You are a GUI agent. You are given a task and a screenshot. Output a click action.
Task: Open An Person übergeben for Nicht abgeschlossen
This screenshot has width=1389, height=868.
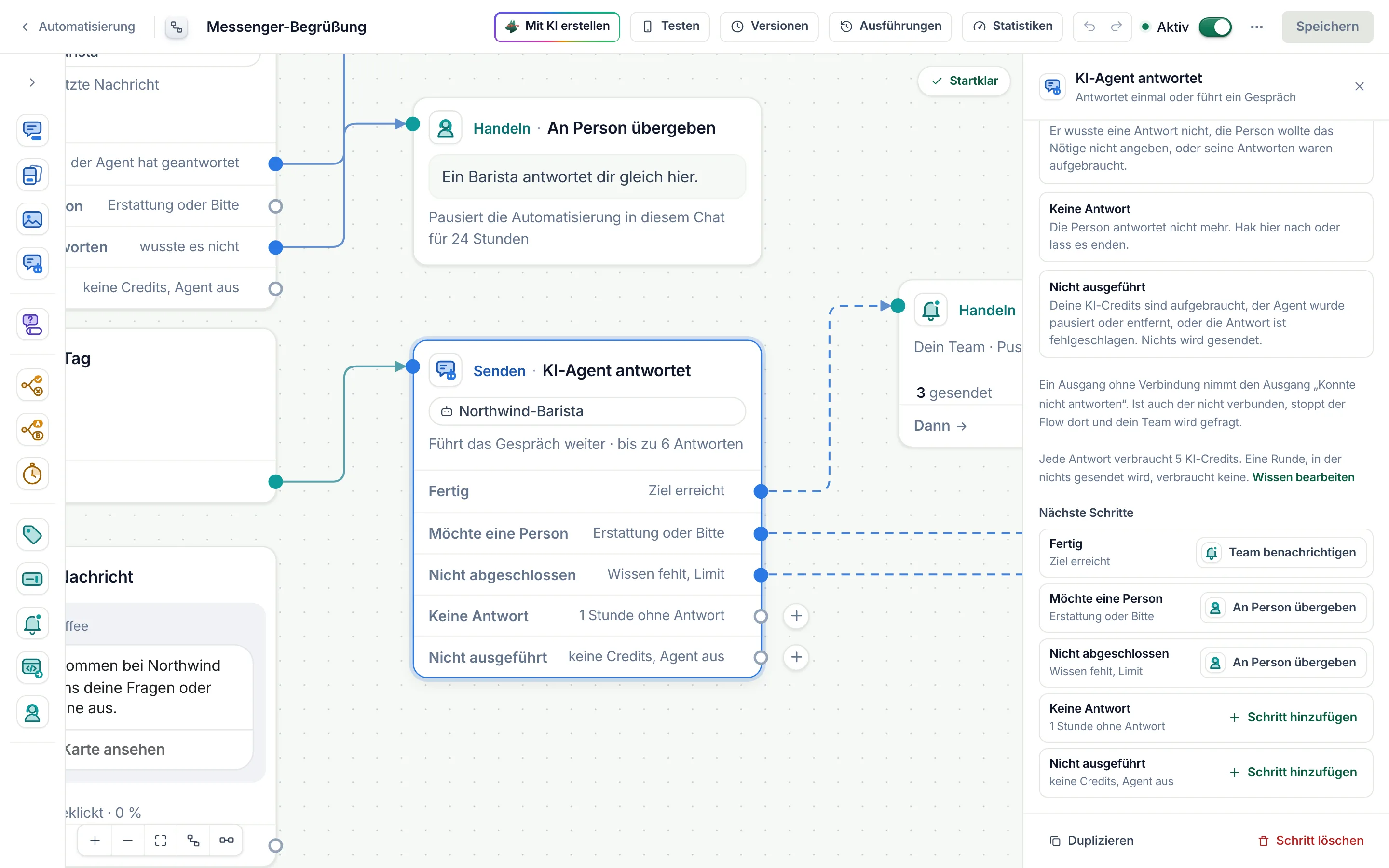pos(1283,663)
